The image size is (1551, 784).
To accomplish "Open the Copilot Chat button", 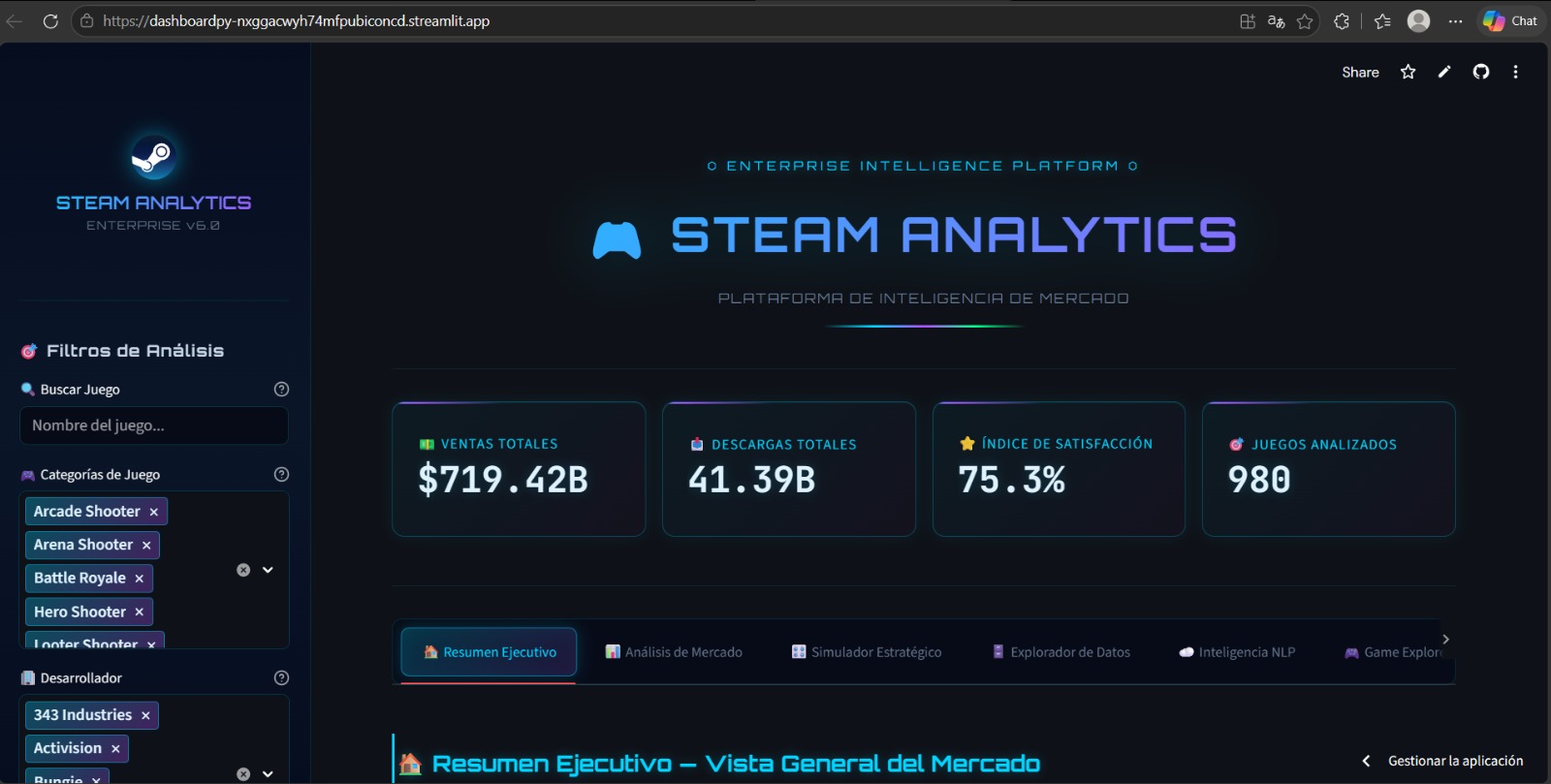I will point(1510,20).
